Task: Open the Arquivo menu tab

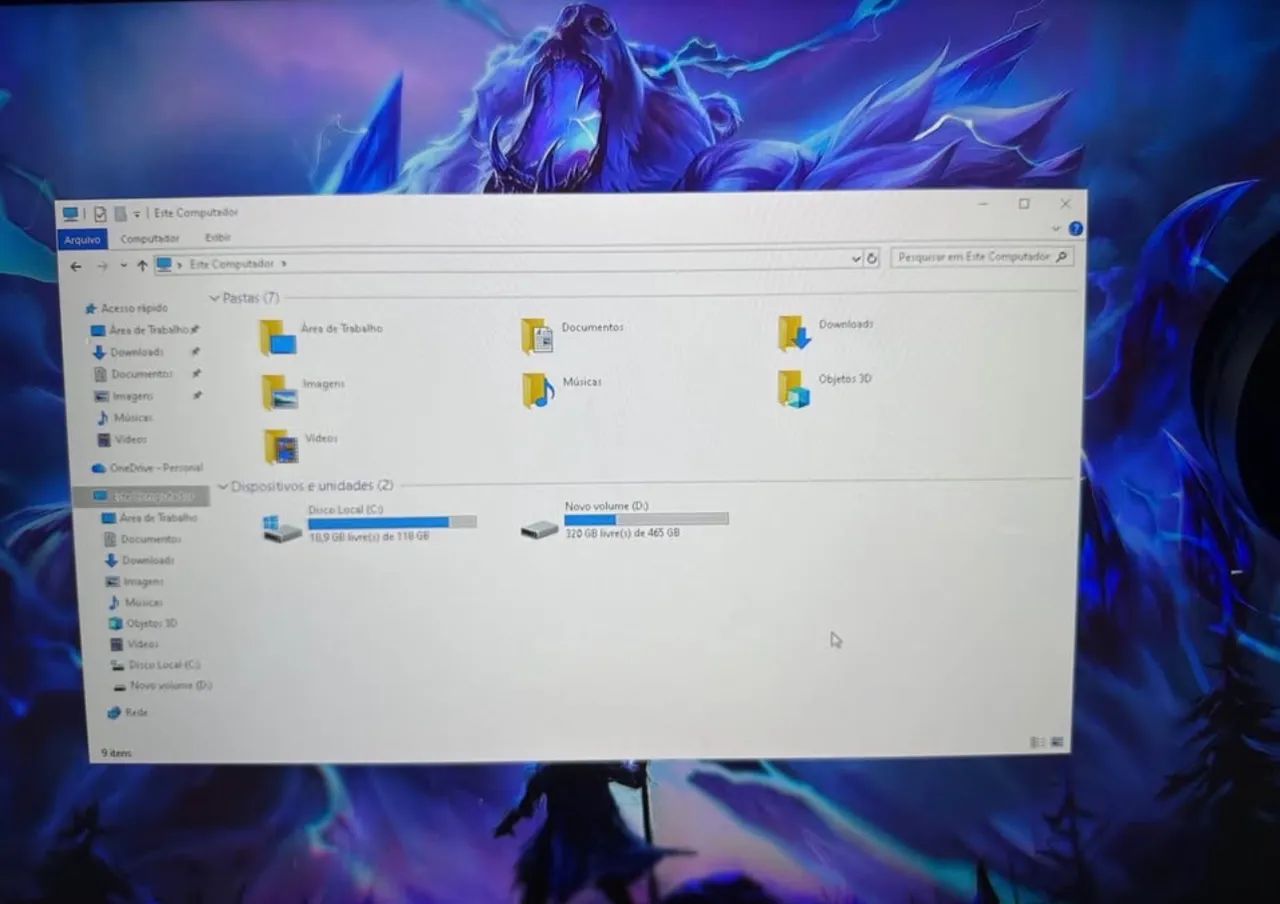Action: point(83,240)
